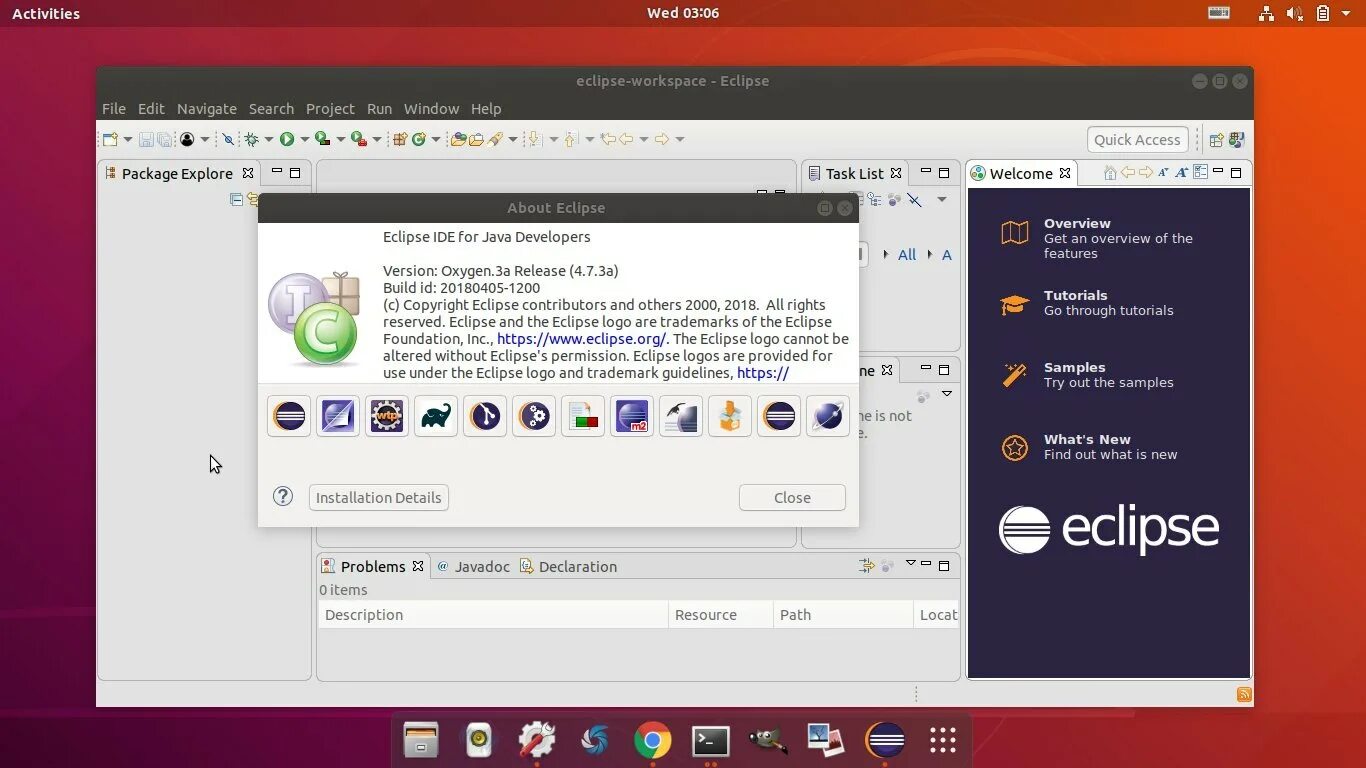Image resolution: width=1366 pixels, height=768 pixels.
Task: Click the Open Task folder icon
Action: tap(476, 139)
